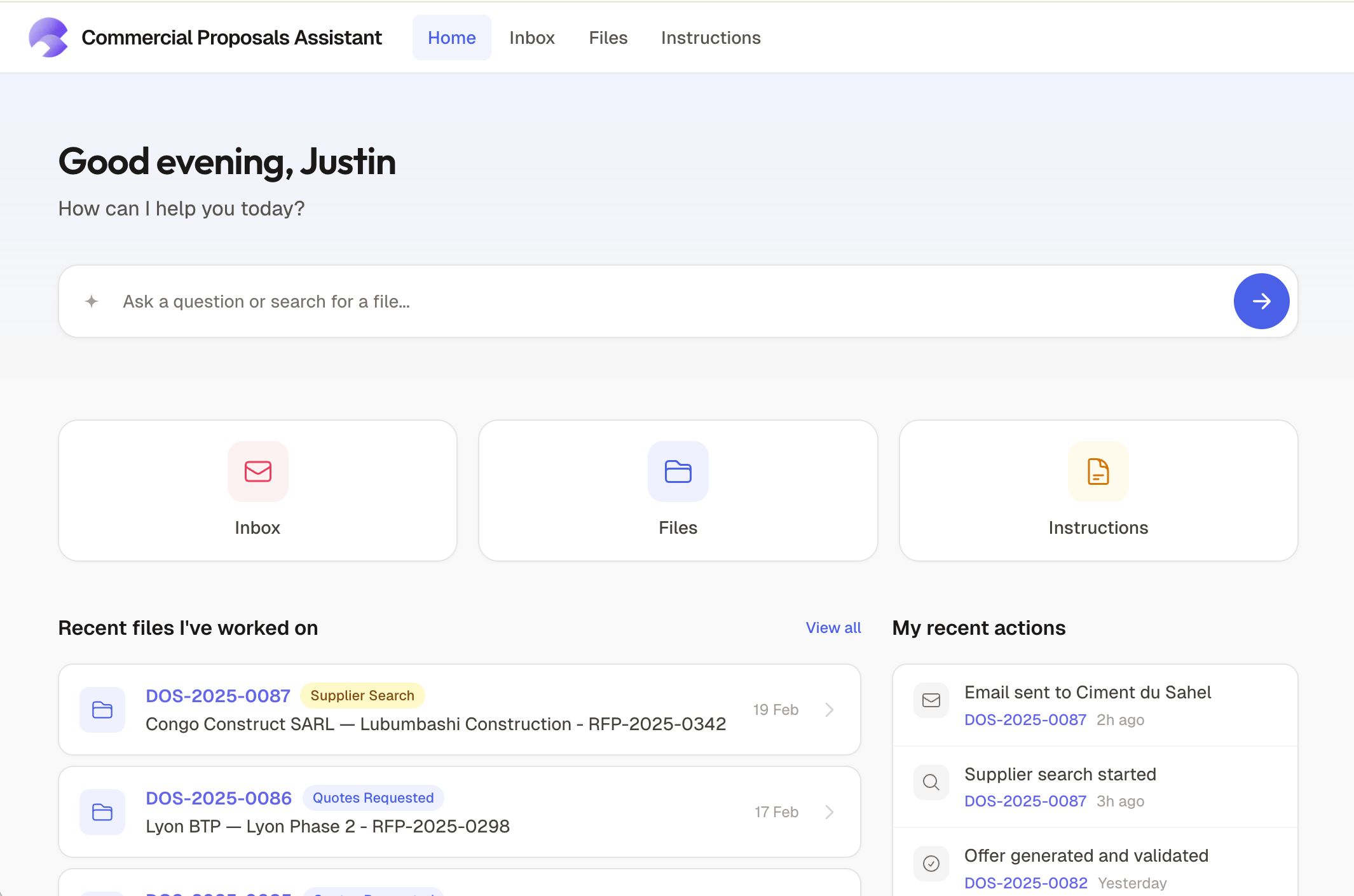
Task: Open the orange Instructions document card icon
Action: (x=1098, y=472)
